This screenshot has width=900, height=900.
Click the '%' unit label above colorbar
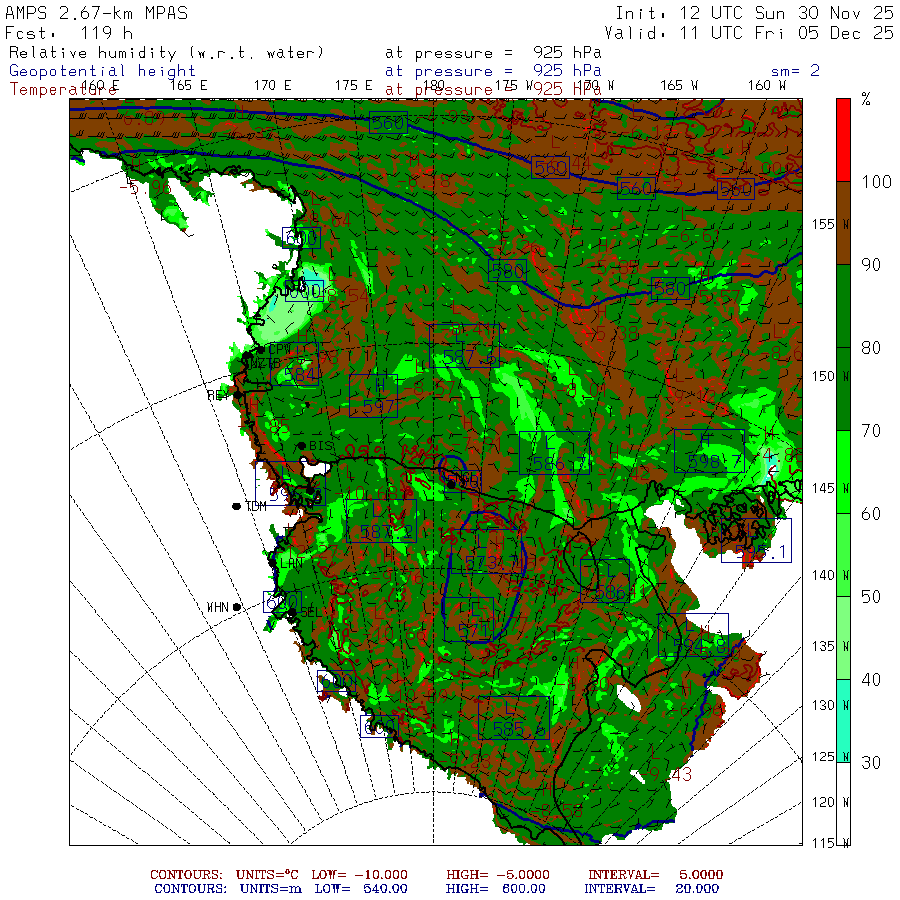click(866, 100)
